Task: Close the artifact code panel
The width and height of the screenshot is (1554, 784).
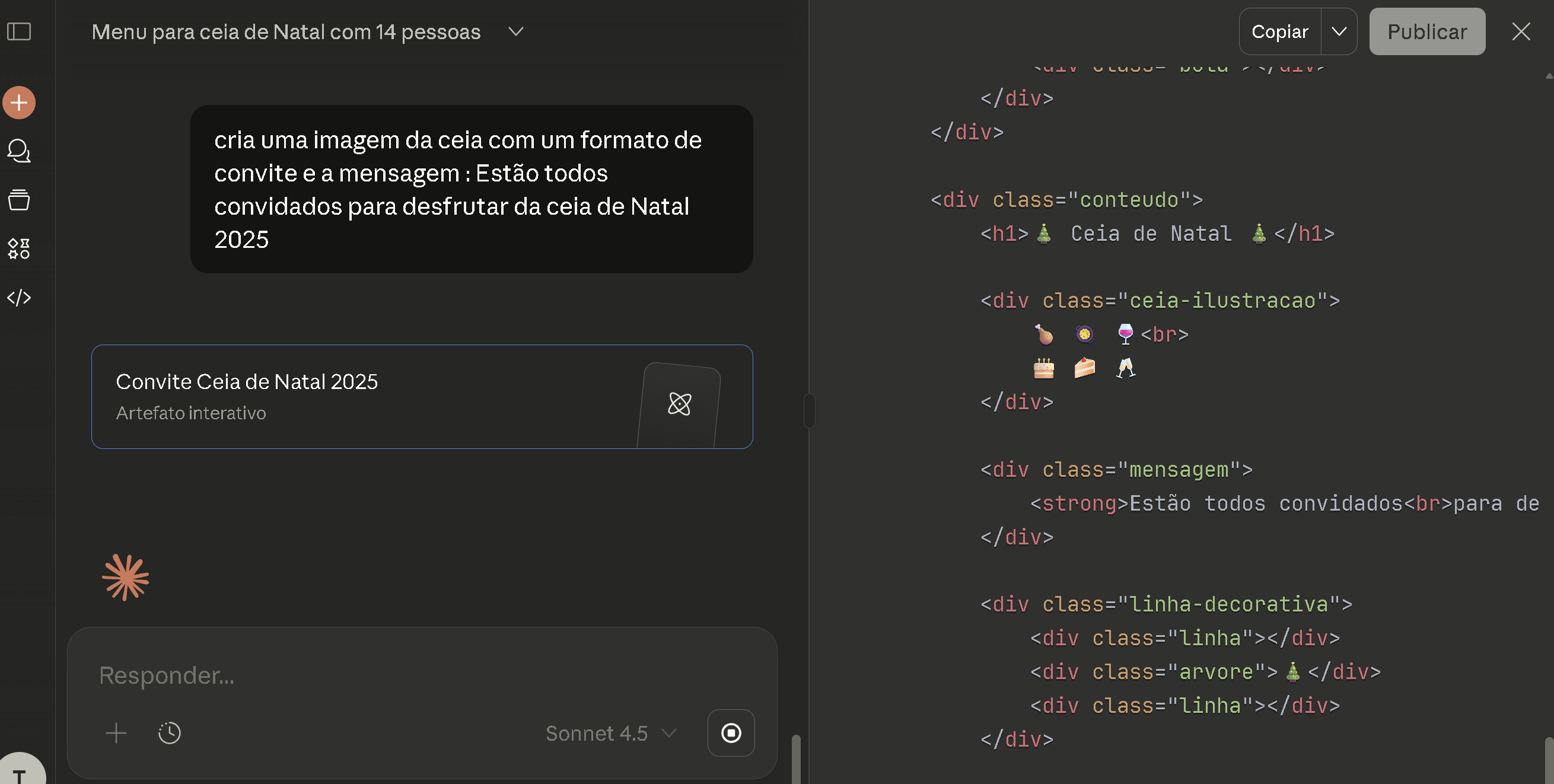Action: pyautogui.click(x=1521, y=31)
